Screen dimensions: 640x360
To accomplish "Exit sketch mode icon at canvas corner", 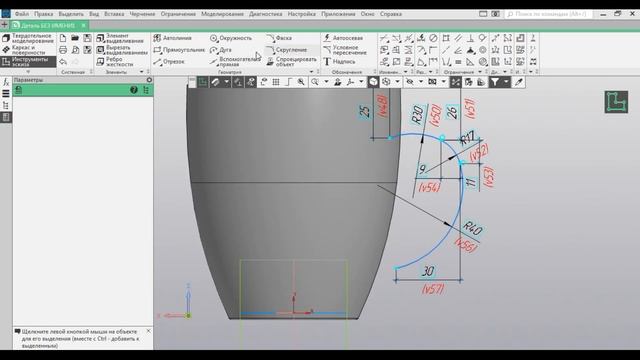I will (616, 102).
